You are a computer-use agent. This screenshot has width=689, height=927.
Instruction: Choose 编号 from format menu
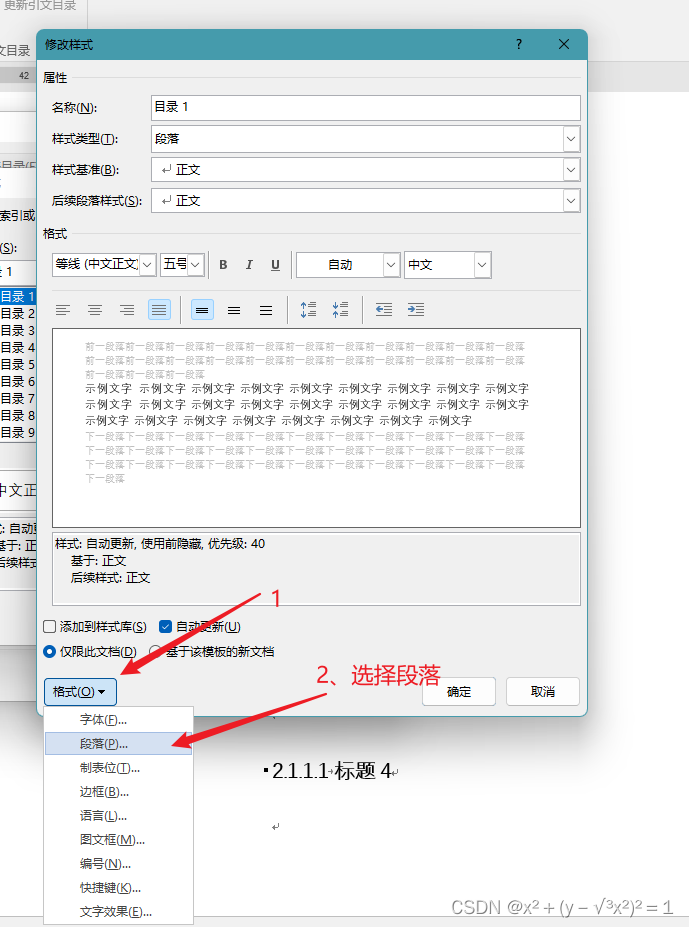pyautogui.click(x=119, y=864)
